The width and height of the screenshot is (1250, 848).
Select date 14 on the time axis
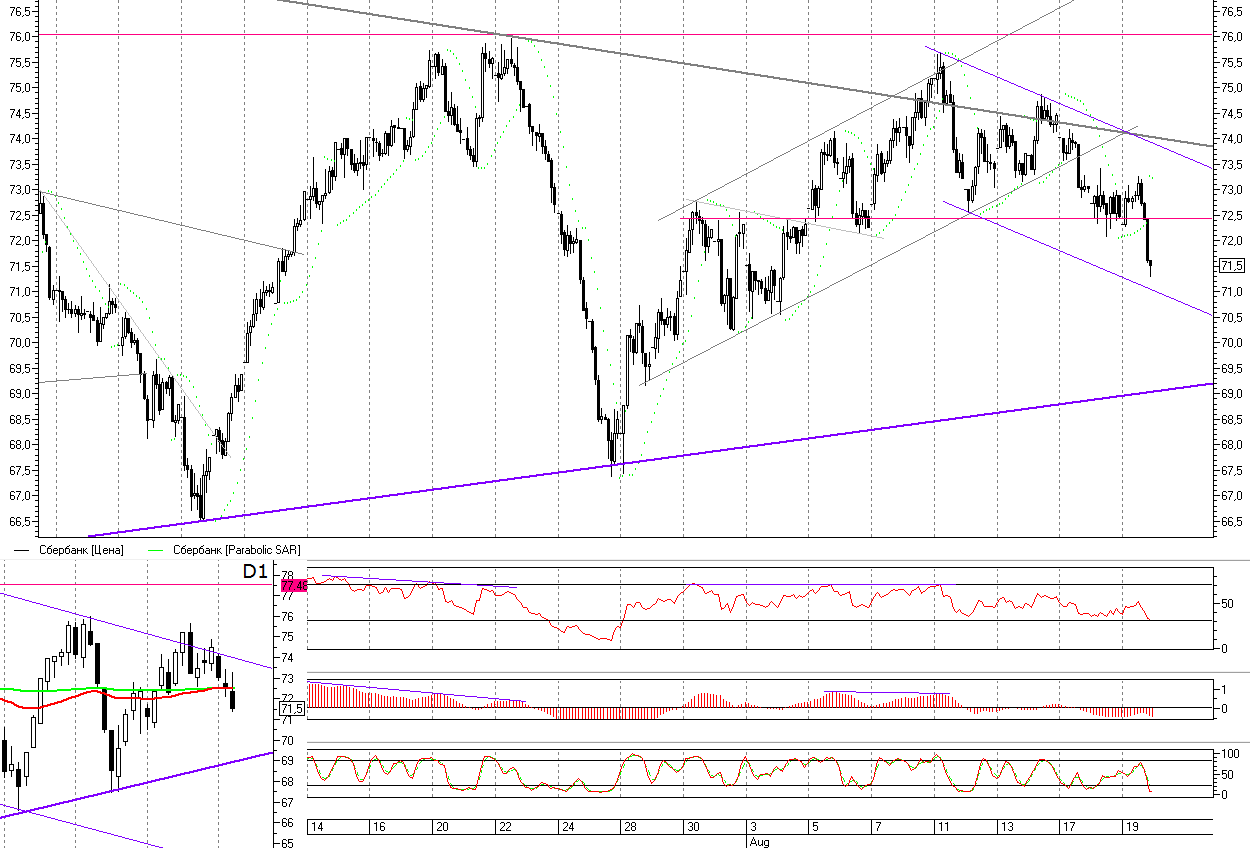[316, 828]
